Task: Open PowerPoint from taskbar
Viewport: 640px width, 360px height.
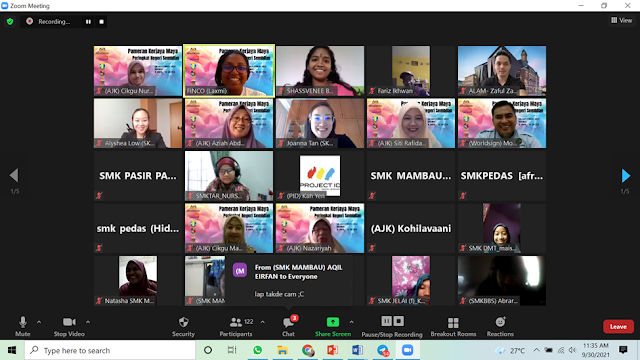Action: click(333, 350)
